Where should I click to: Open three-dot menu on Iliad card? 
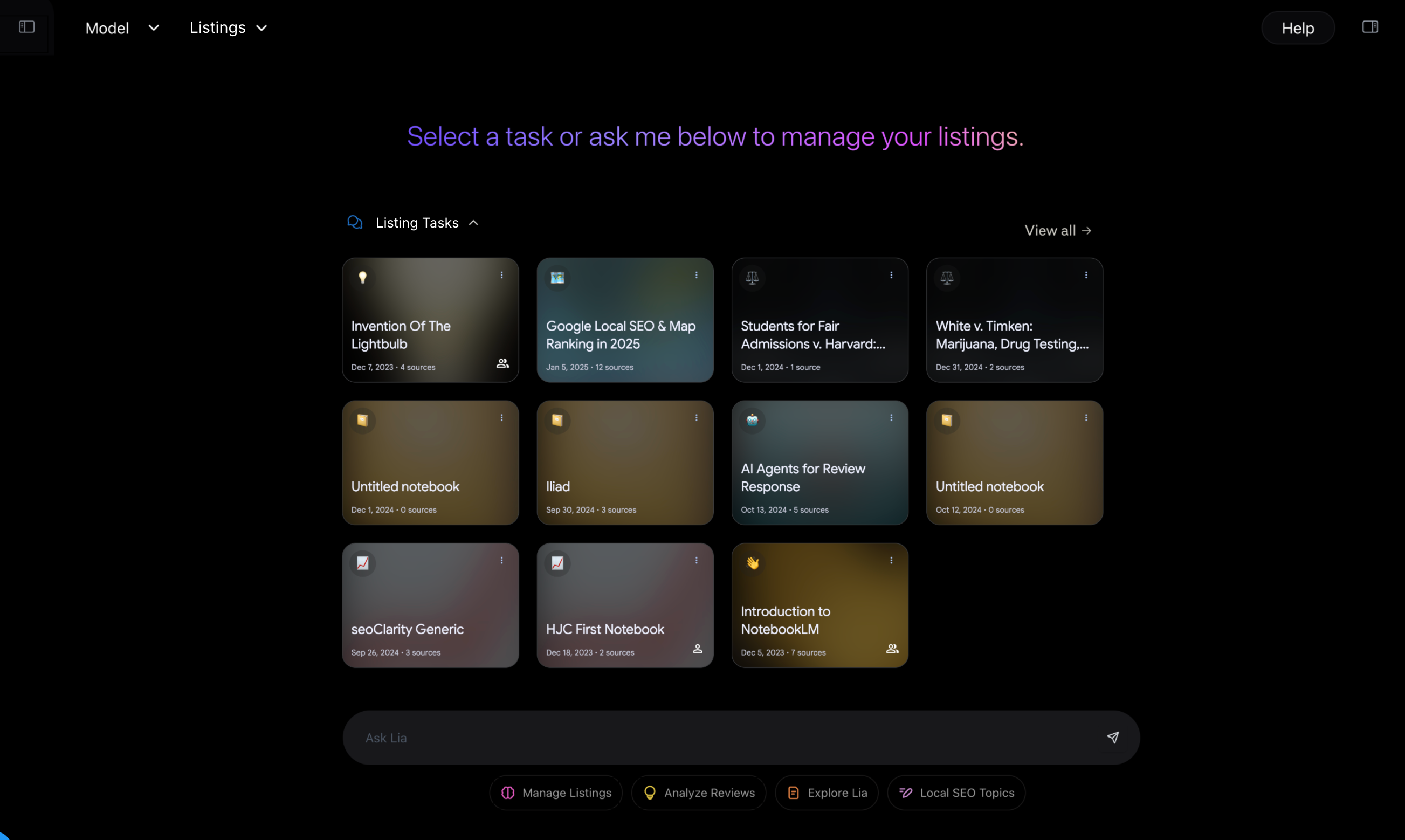point(696,418)
